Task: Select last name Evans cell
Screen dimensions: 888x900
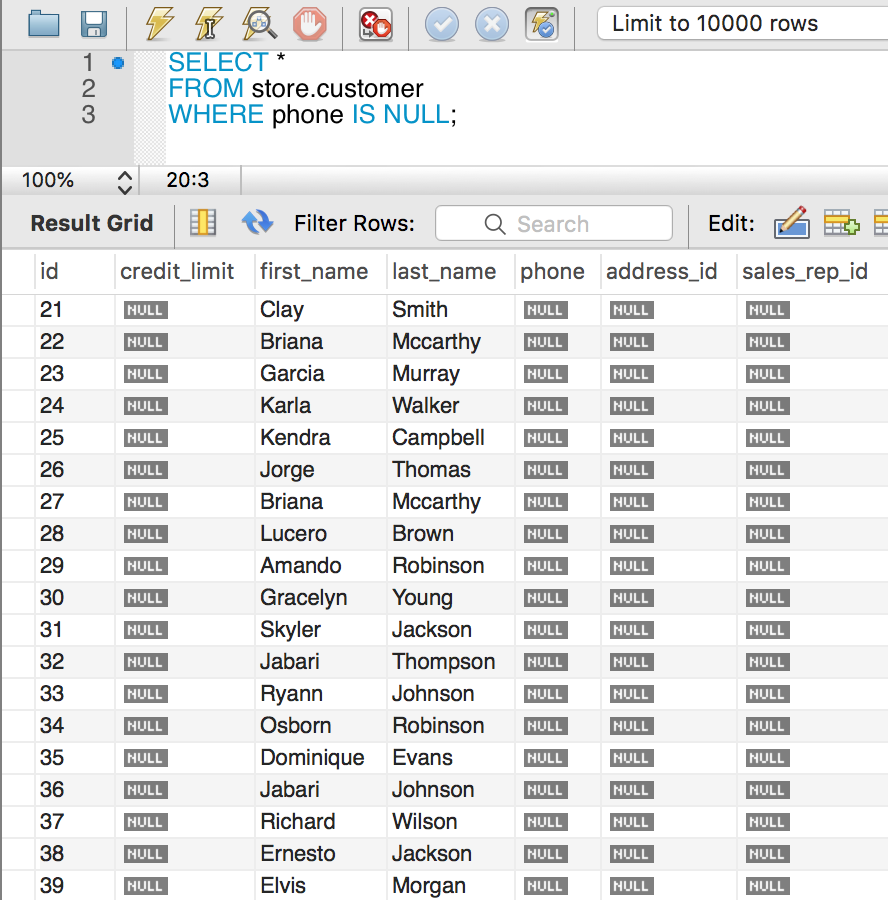Action: [x=451, y=758]
